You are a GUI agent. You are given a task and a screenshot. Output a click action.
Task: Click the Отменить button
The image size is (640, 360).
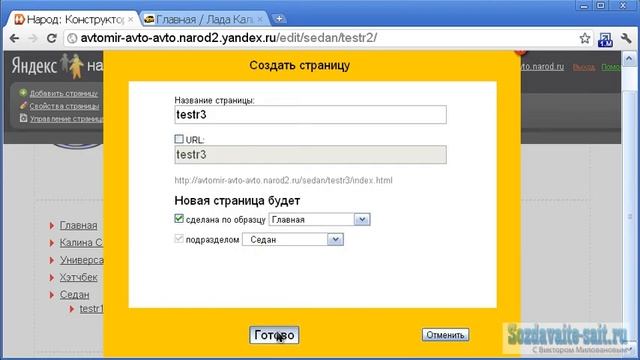(x=445, y=335)
